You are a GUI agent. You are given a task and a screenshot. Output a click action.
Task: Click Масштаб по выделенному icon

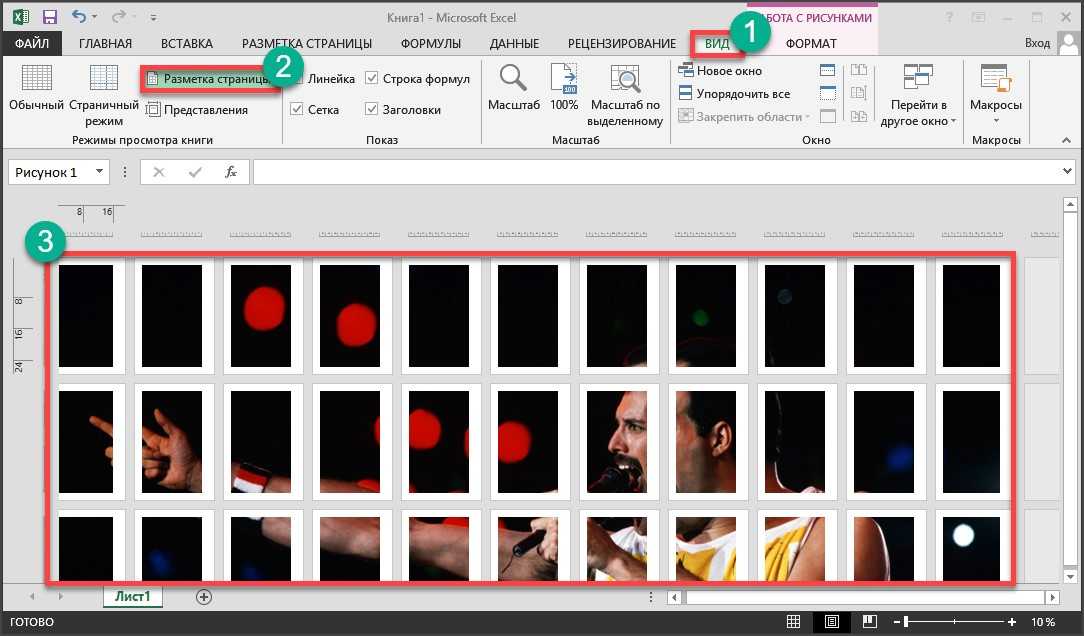tap(626, 78)
